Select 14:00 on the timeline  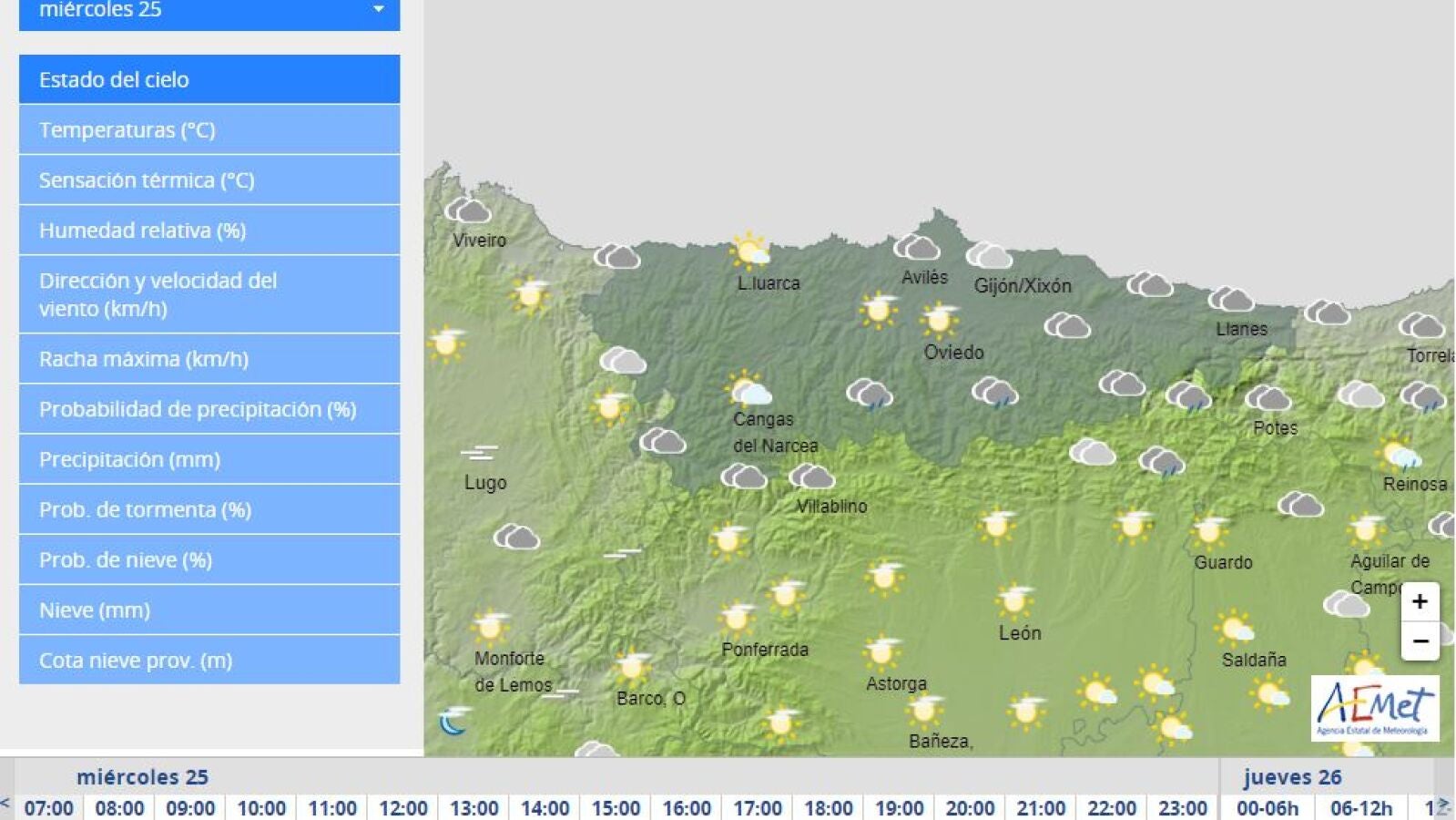click(545, 808)
